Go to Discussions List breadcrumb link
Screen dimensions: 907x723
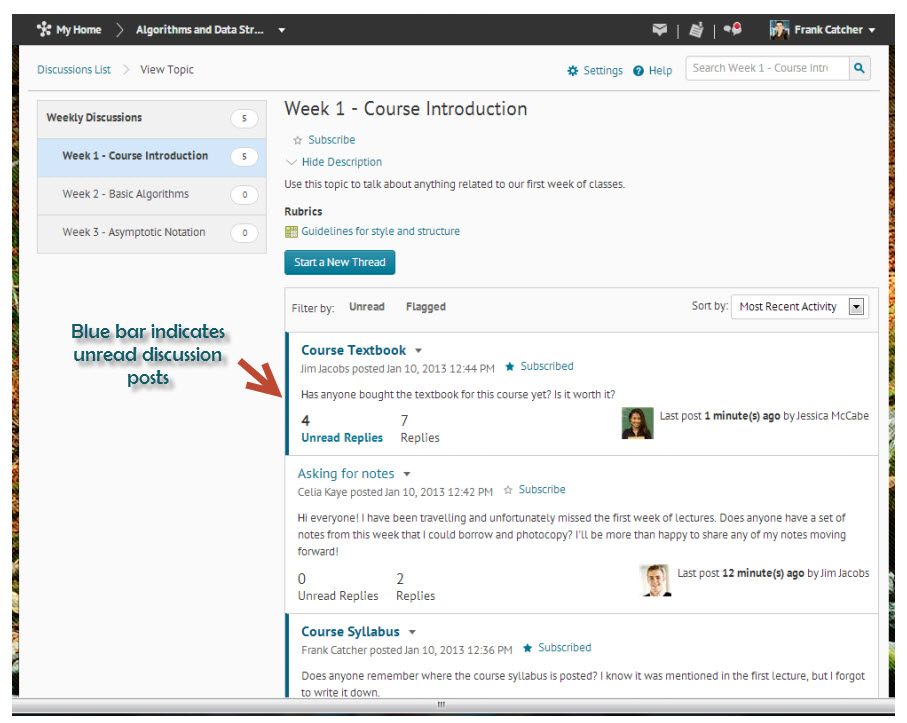74,70
